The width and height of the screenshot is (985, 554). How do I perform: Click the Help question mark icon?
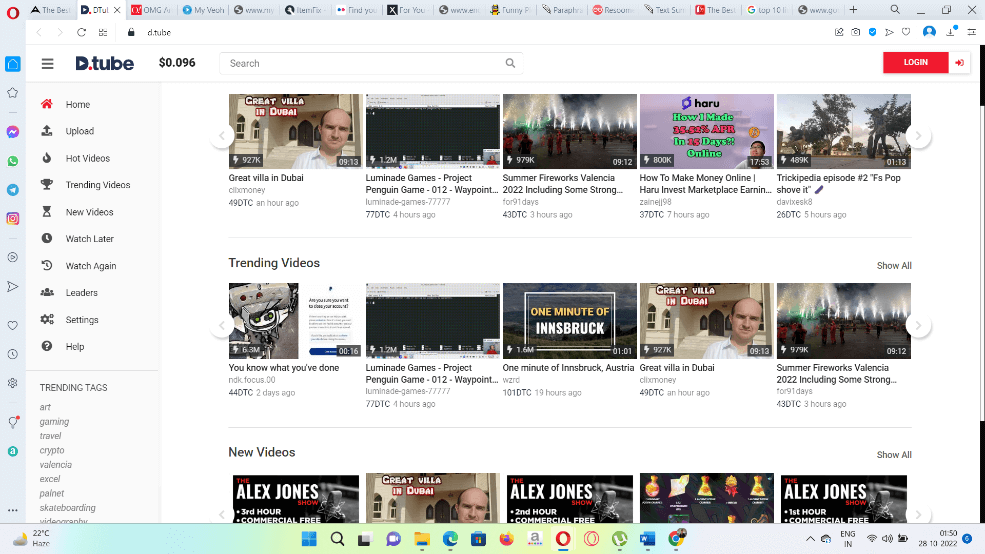click(46, 346)
